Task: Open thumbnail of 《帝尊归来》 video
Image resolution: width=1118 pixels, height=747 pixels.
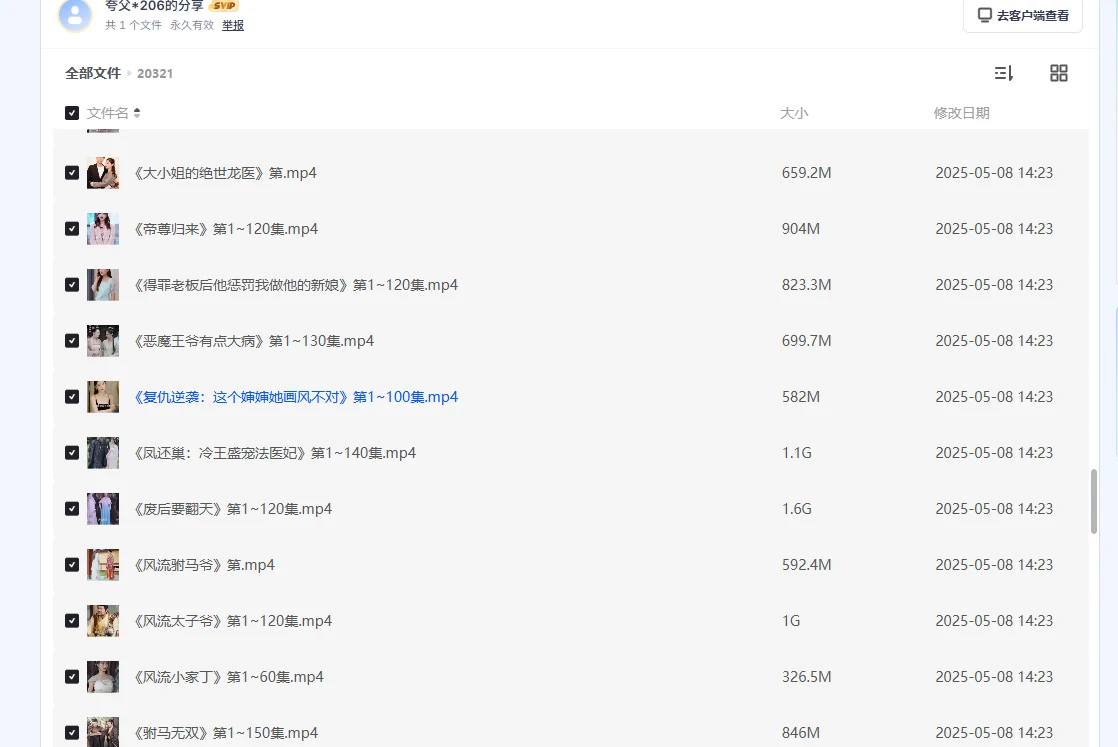Action: point(102,229)
